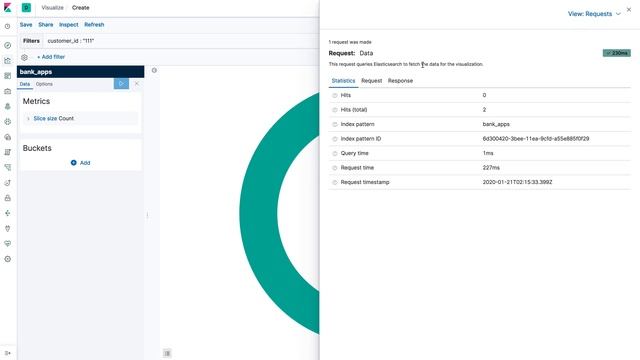Open the Visualize app icon

[x=7, y=60]
